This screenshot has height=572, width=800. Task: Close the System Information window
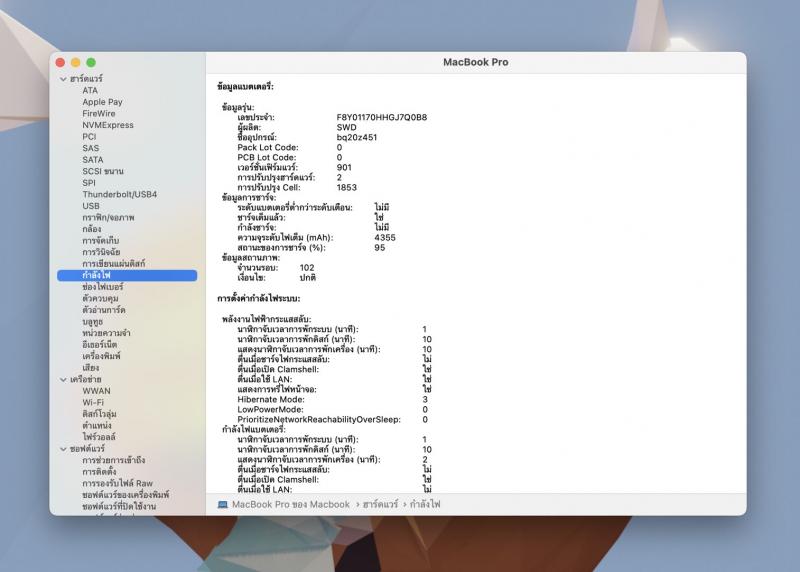[60, 62]
